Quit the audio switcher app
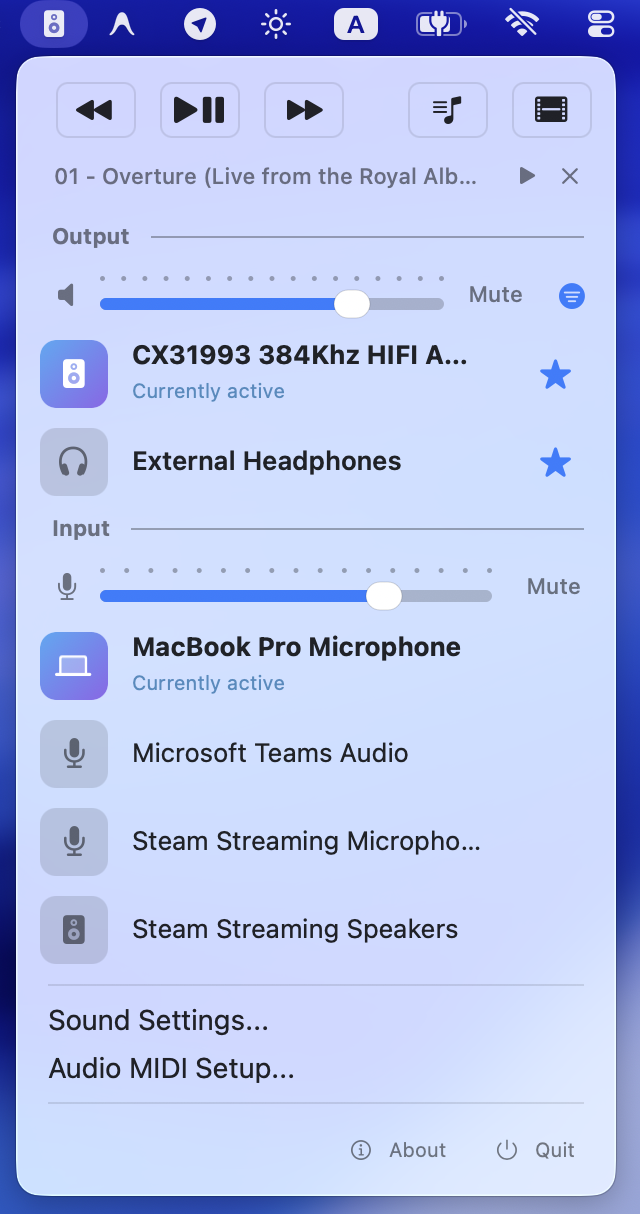The image size is (640, 1214). (536, 1150)
